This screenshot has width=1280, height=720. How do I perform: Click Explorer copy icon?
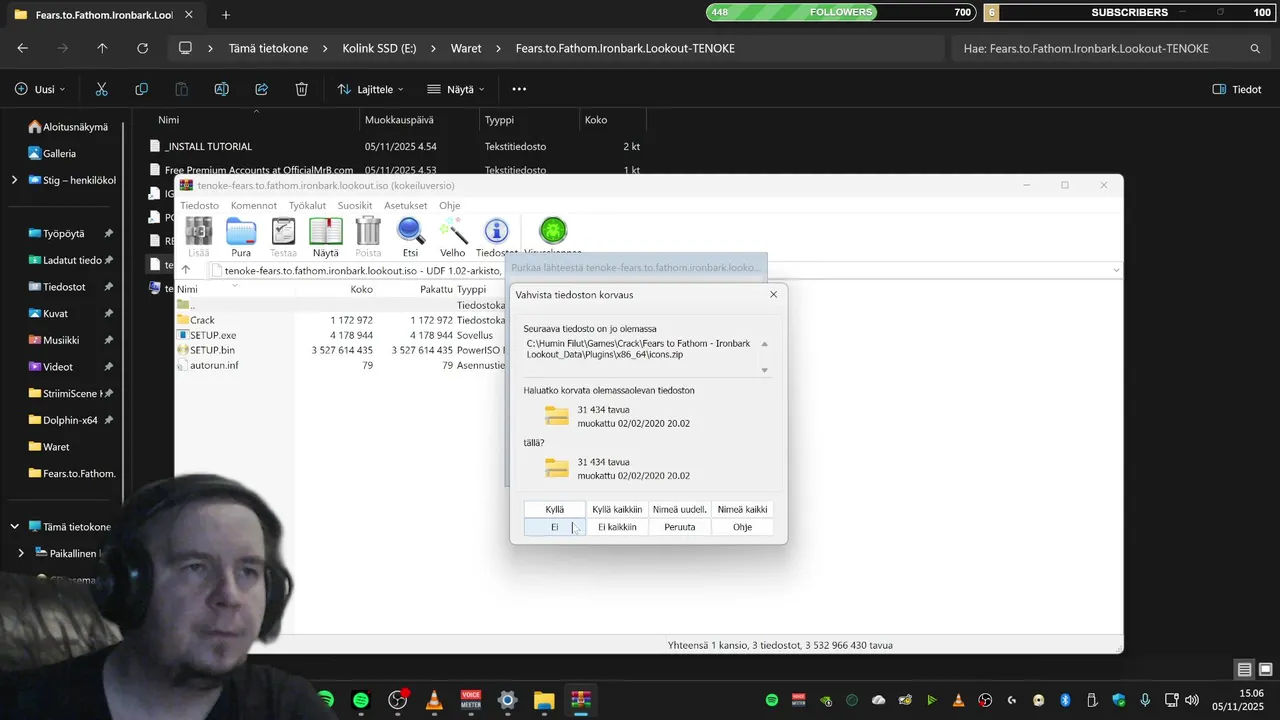coord(141,89)
